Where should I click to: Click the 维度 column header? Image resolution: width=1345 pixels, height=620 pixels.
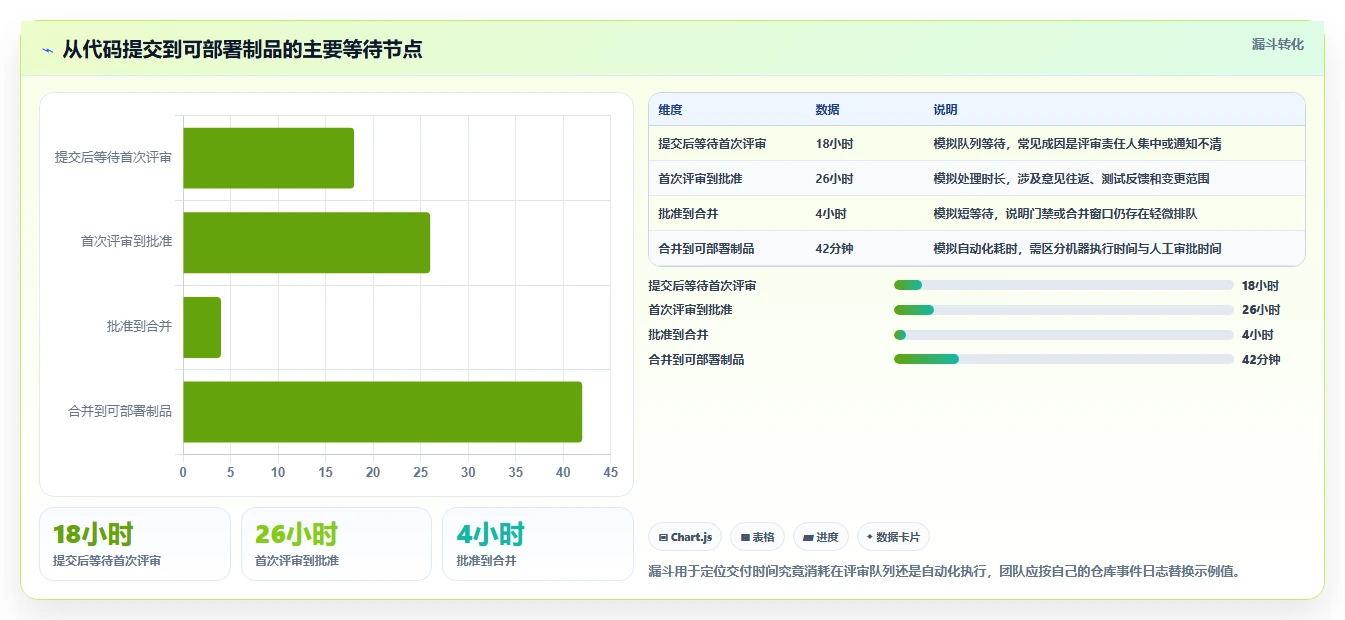coord(670,110)
